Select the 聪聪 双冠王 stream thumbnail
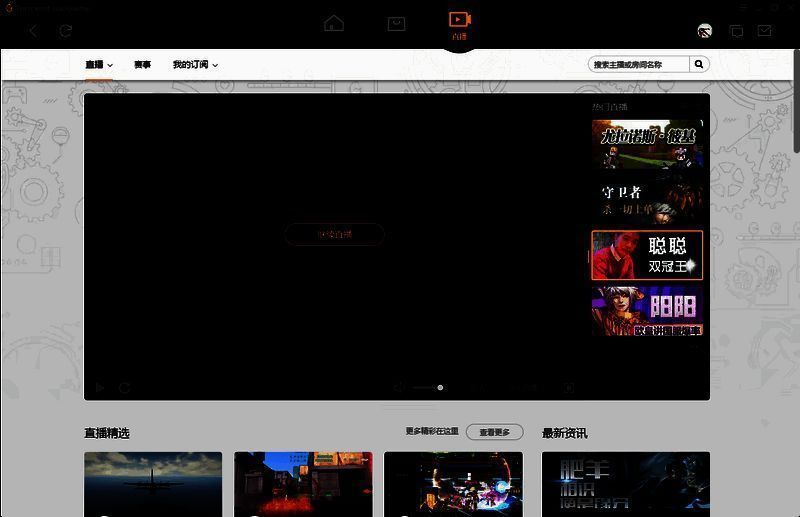Image resolution: width=800 pixels, height=517 pixels. tap(647, 255)
